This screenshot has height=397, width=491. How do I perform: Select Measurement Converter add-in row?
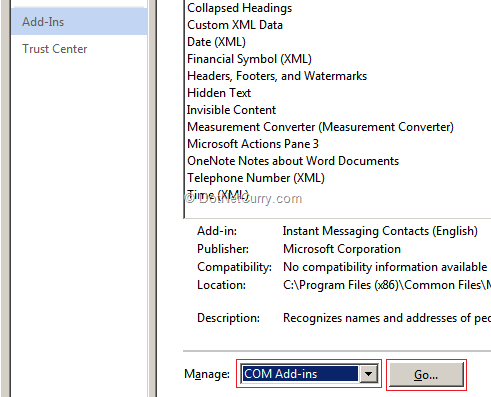(320, 127)
